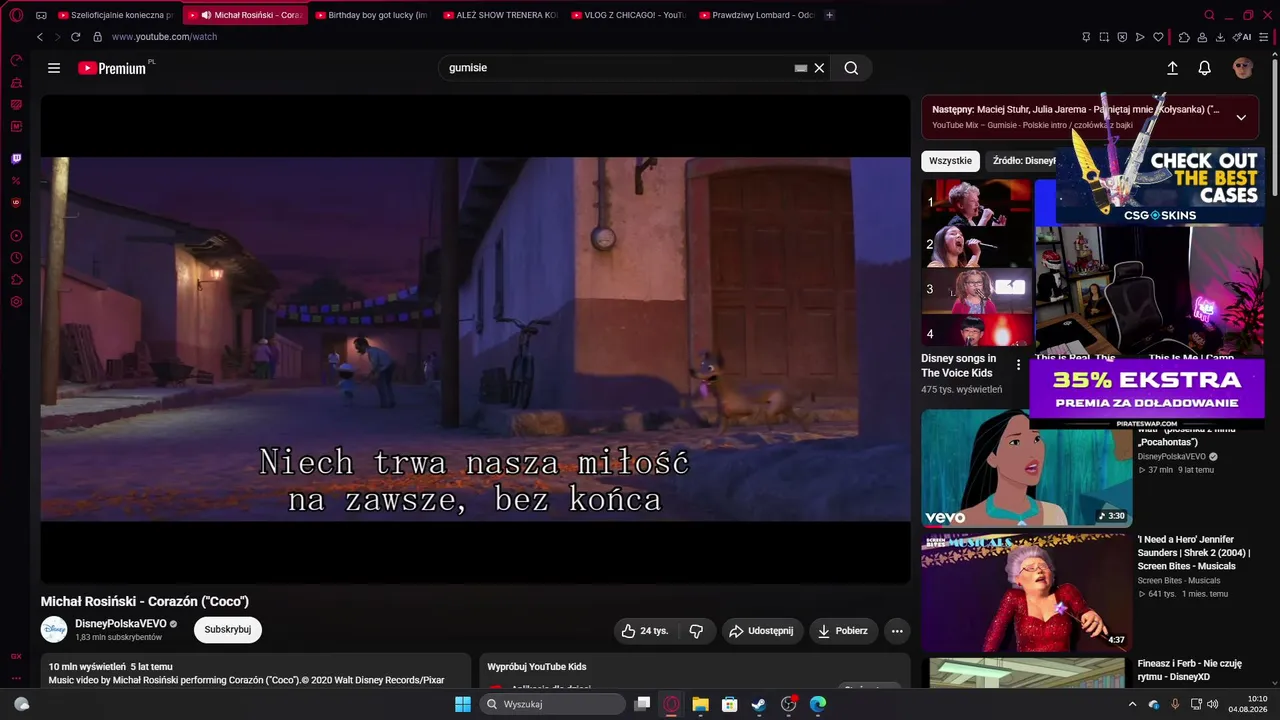Open the YouTube upload/create button
This screenshot has height=720, width=1280.
coord(1172,68)
